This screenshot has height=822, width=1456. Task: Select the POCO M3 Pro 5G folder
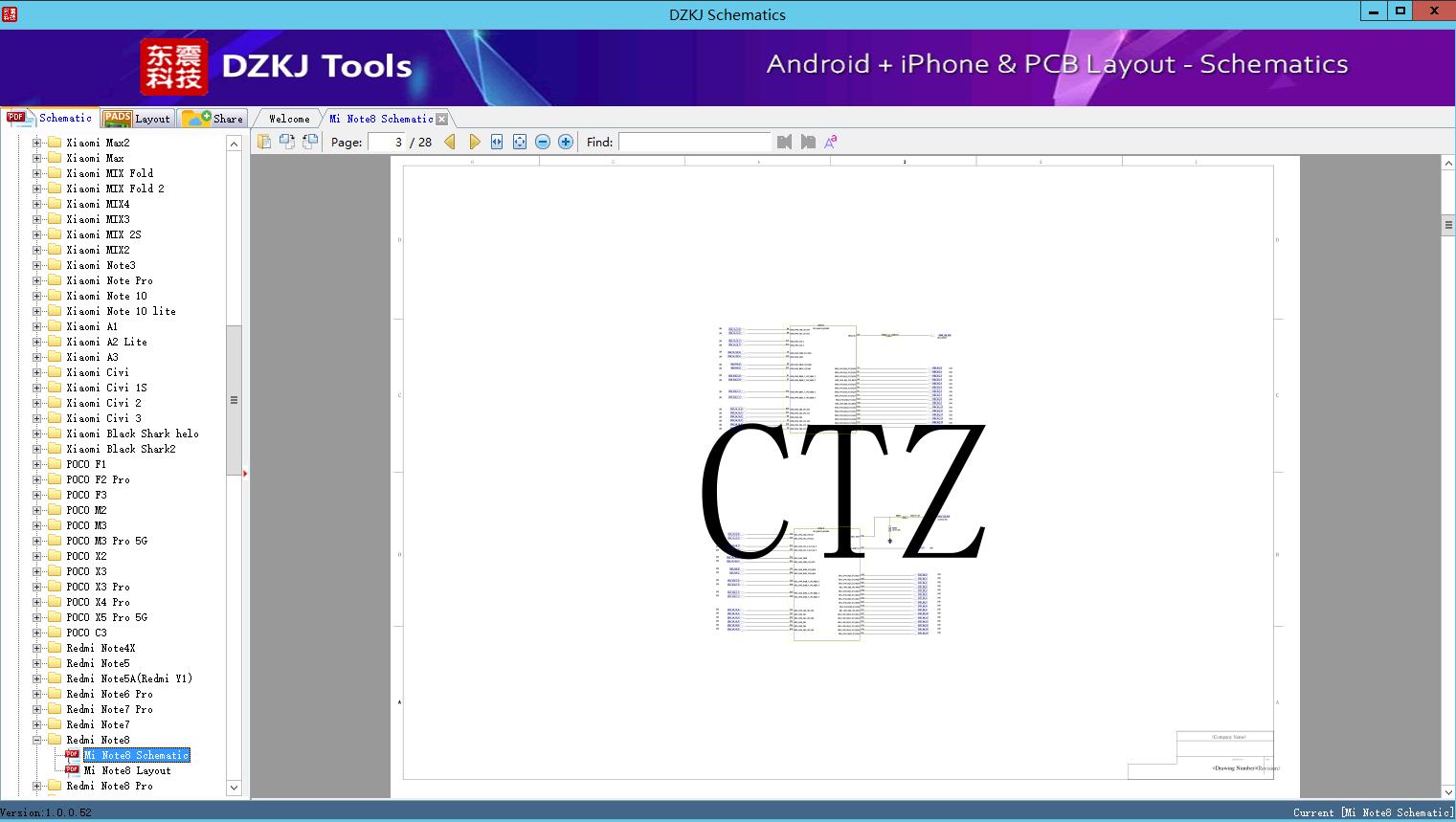[106, 541]
